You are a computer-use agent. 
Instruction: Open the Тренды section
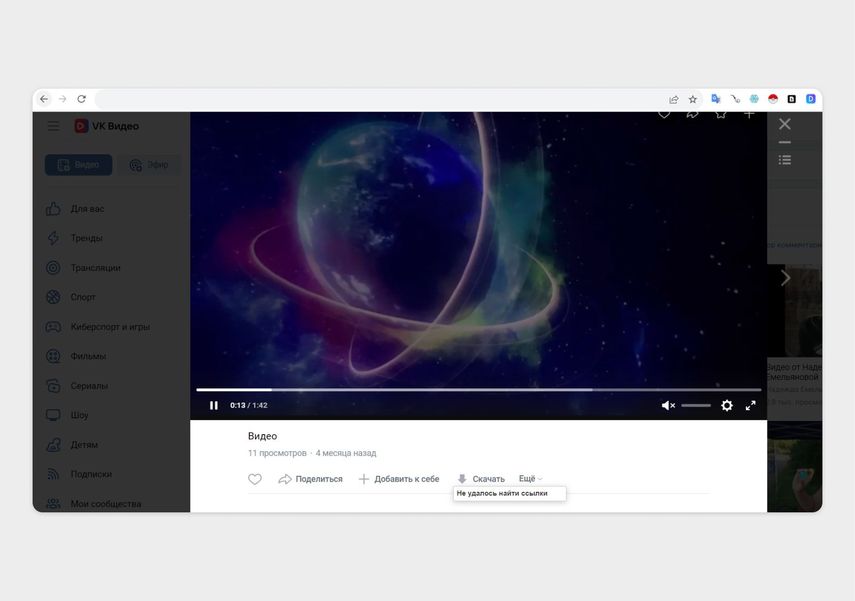point(75,238)
